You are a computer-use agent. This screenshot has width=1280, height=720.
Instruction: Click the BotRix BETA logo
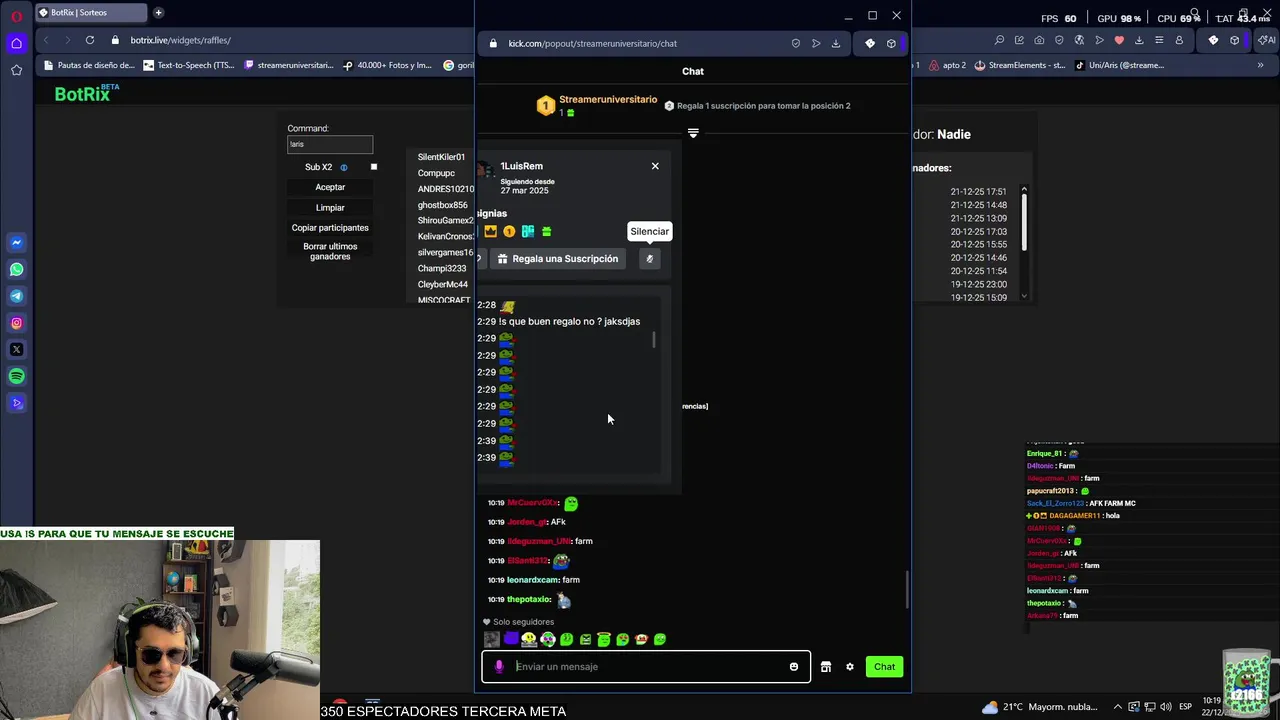pyautogui.click(x=87, y=93)
